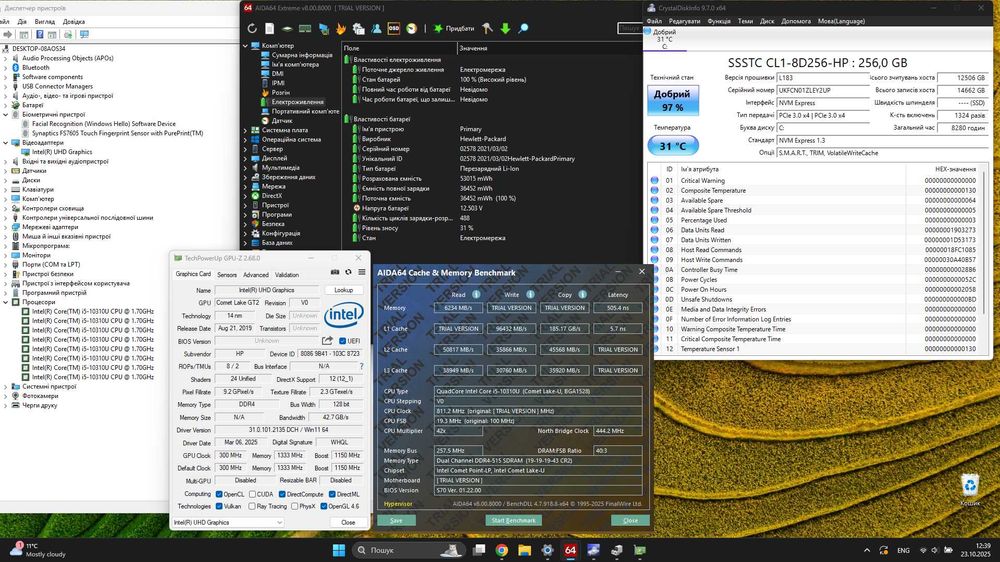
Task: Toggle the CUDA checkbox in GPU-Z
Action: 253,494
